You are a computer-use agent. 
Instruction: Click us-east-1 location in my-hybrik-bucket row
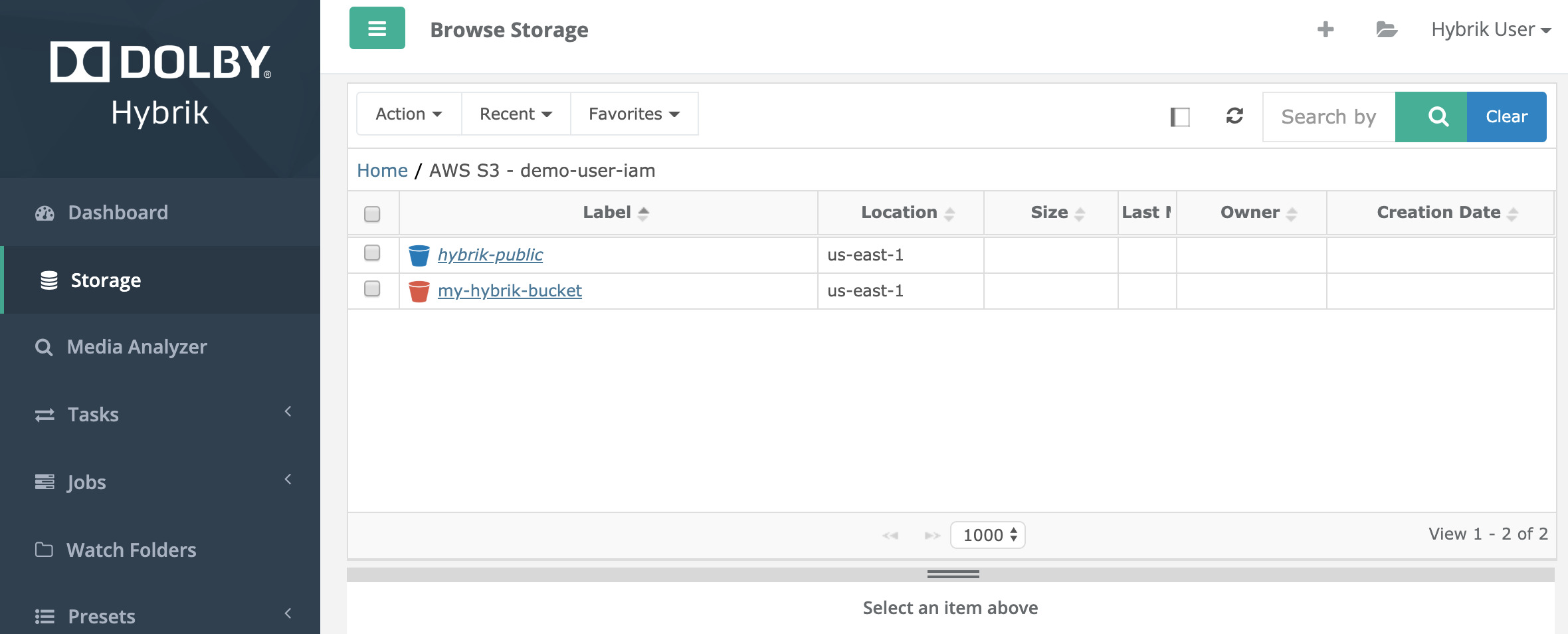point(865,290)
